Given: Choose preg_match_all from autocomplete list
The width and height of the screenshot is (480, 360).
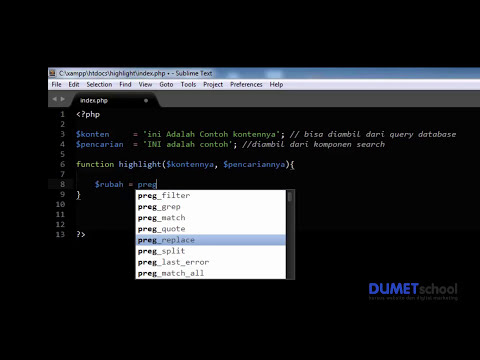Looking at the screenshot, I should coord(211,273).
